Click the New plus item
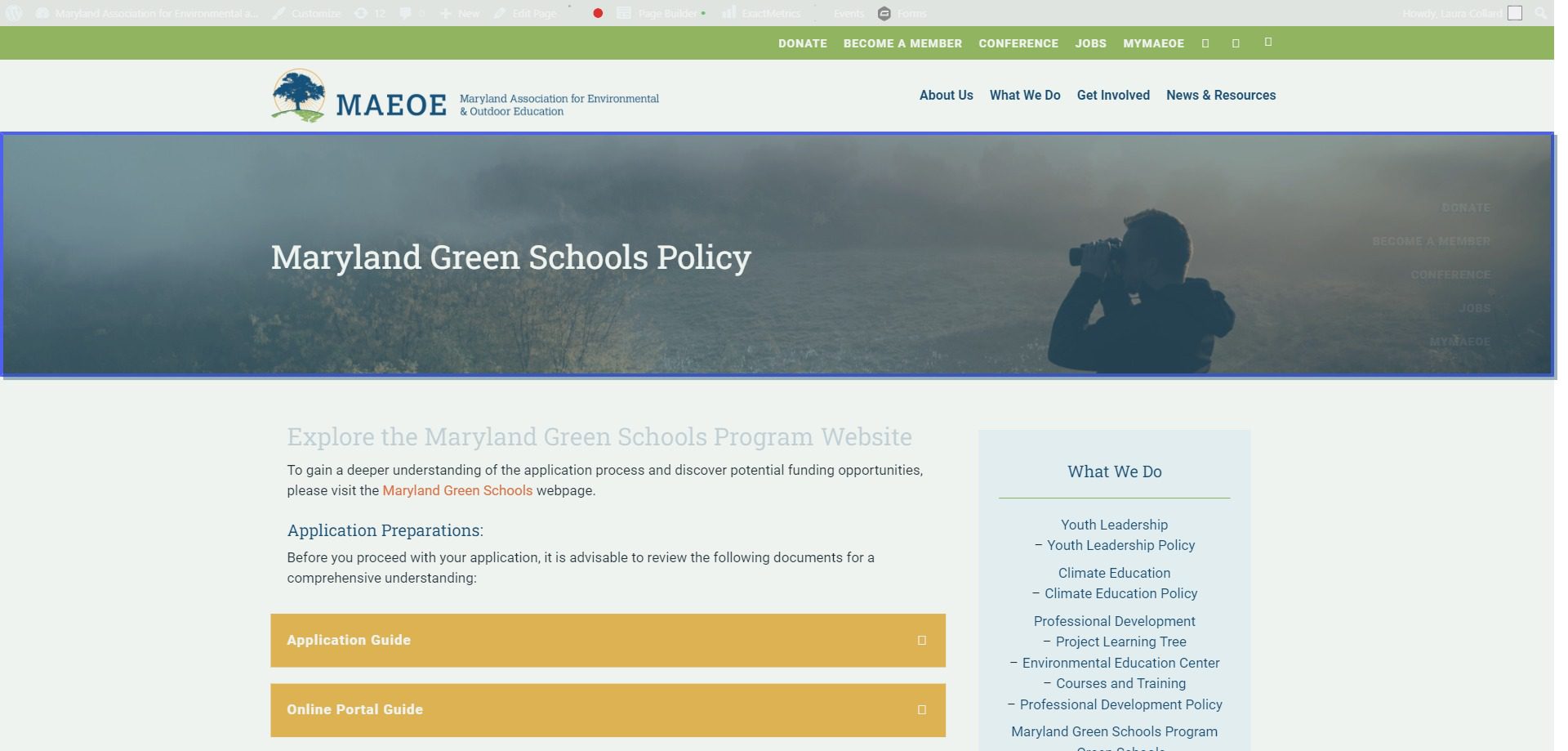This screenshot has height=751, width=1568. (460, 13)
